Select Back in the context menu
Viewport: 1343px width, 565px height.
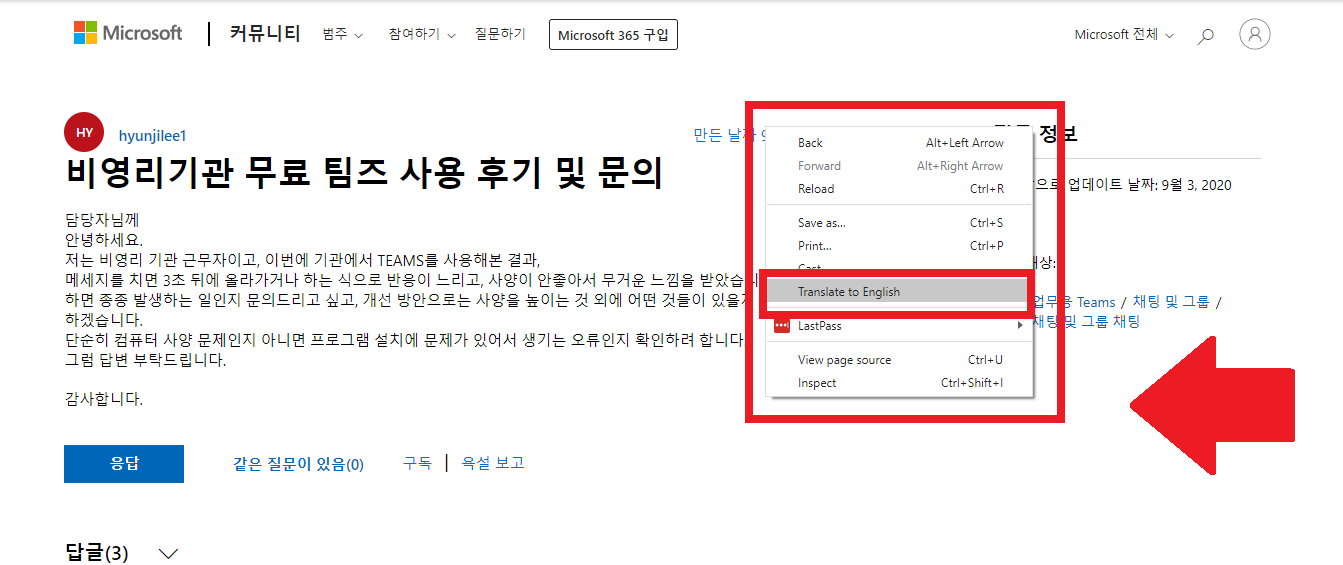pos(898,143)
